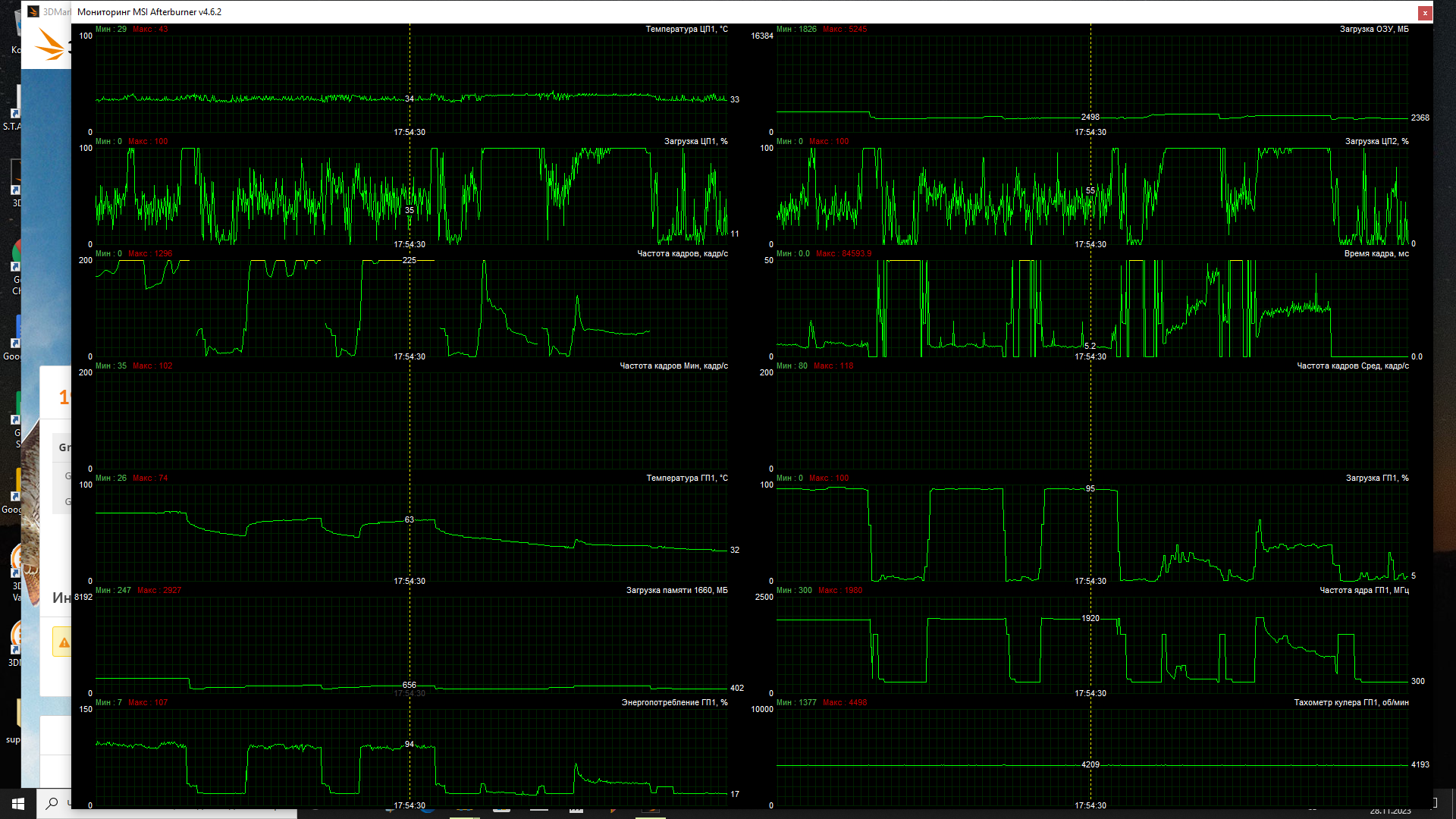Click inside the Частота кадров graph

pyautogui.click(x=303, y=311)
